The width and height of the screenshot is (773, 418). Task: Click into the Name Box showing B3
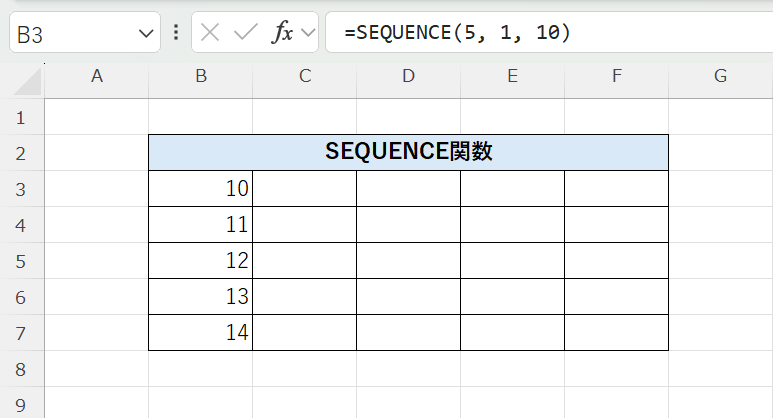(x=70, y=34)
